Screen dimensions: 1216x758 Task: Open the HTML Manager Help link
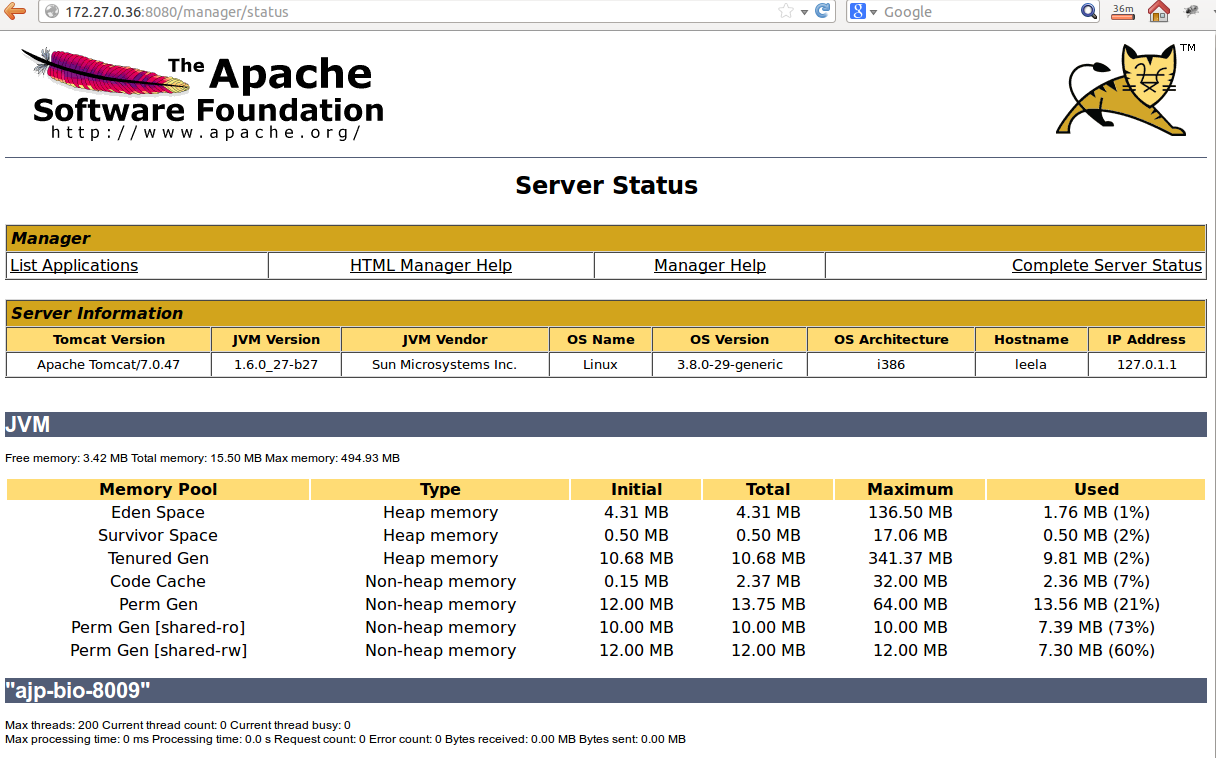431,265
